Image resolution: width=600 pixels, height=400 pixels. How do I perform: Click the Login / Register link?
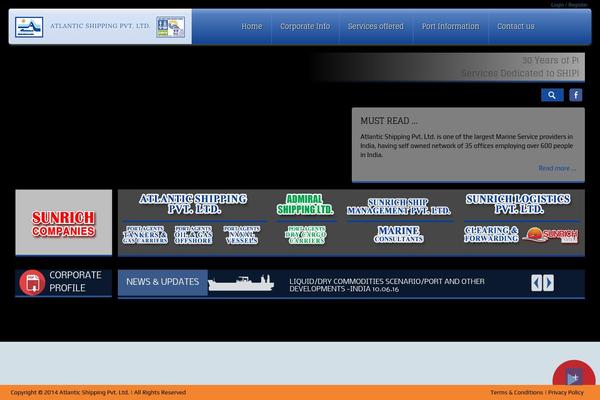coord(569,5)
